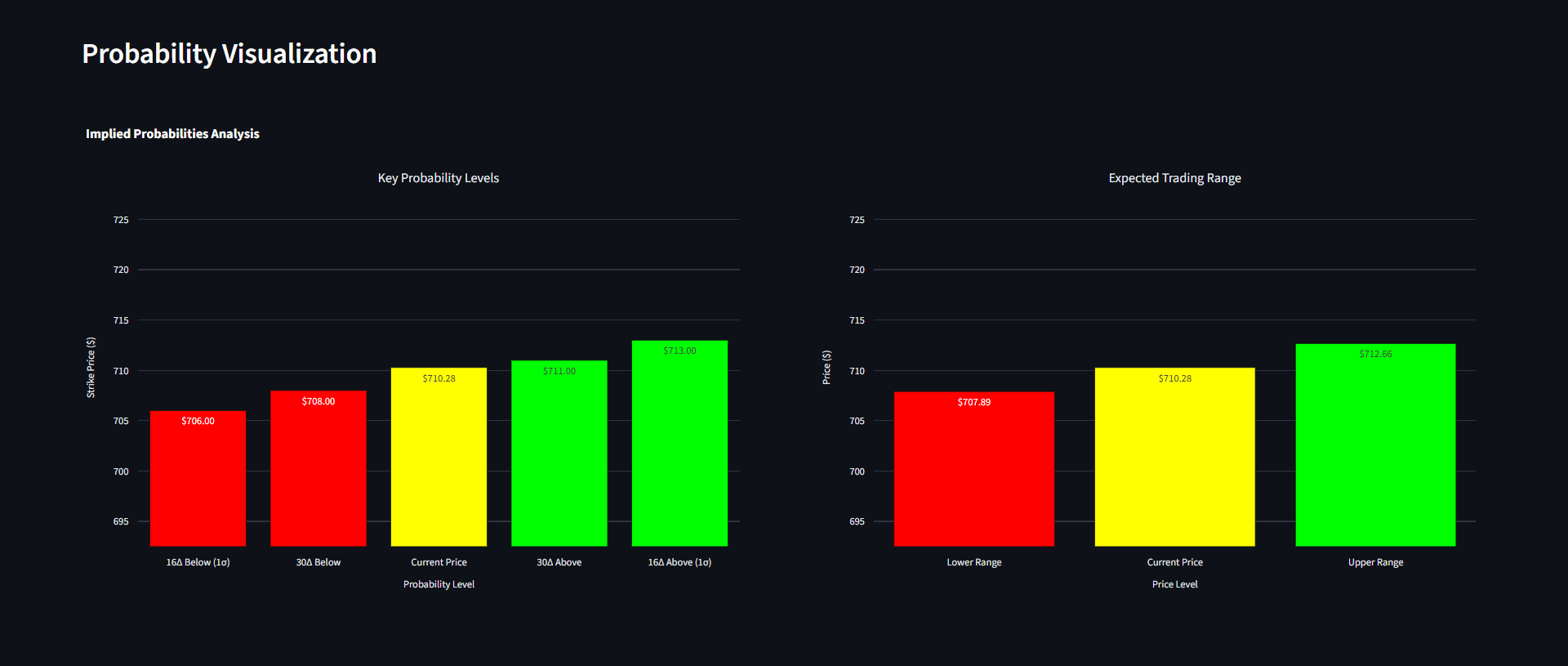This screenshot has width=1568, height=666.
Task: Click the 30Δ Above x-axis label
Action: [559, 562]
